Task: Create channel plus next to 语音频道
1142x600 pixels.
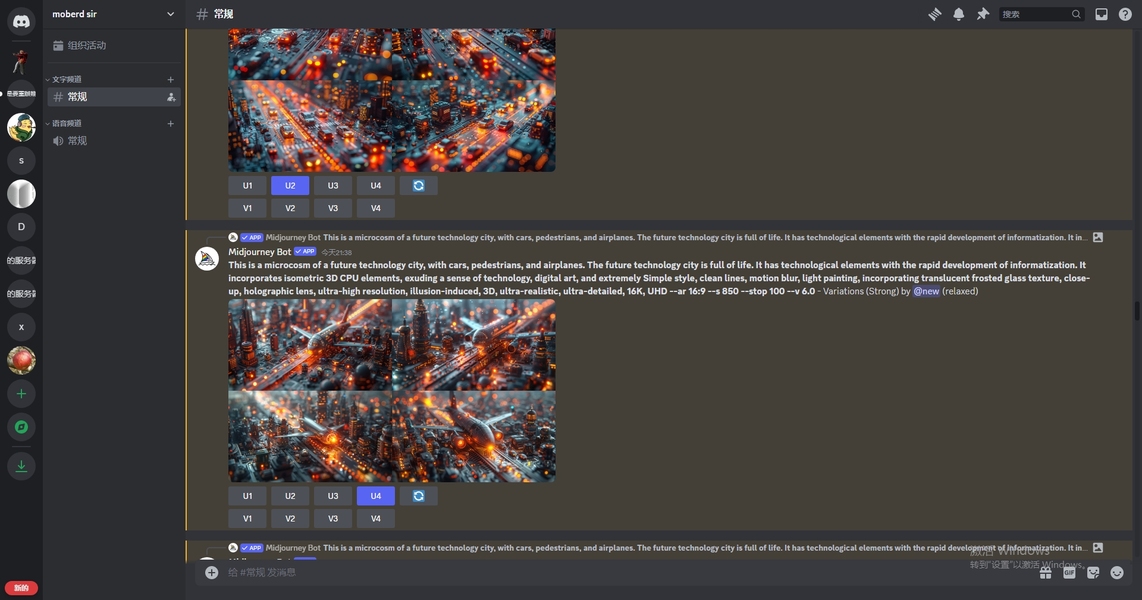Action: [170, 124]
